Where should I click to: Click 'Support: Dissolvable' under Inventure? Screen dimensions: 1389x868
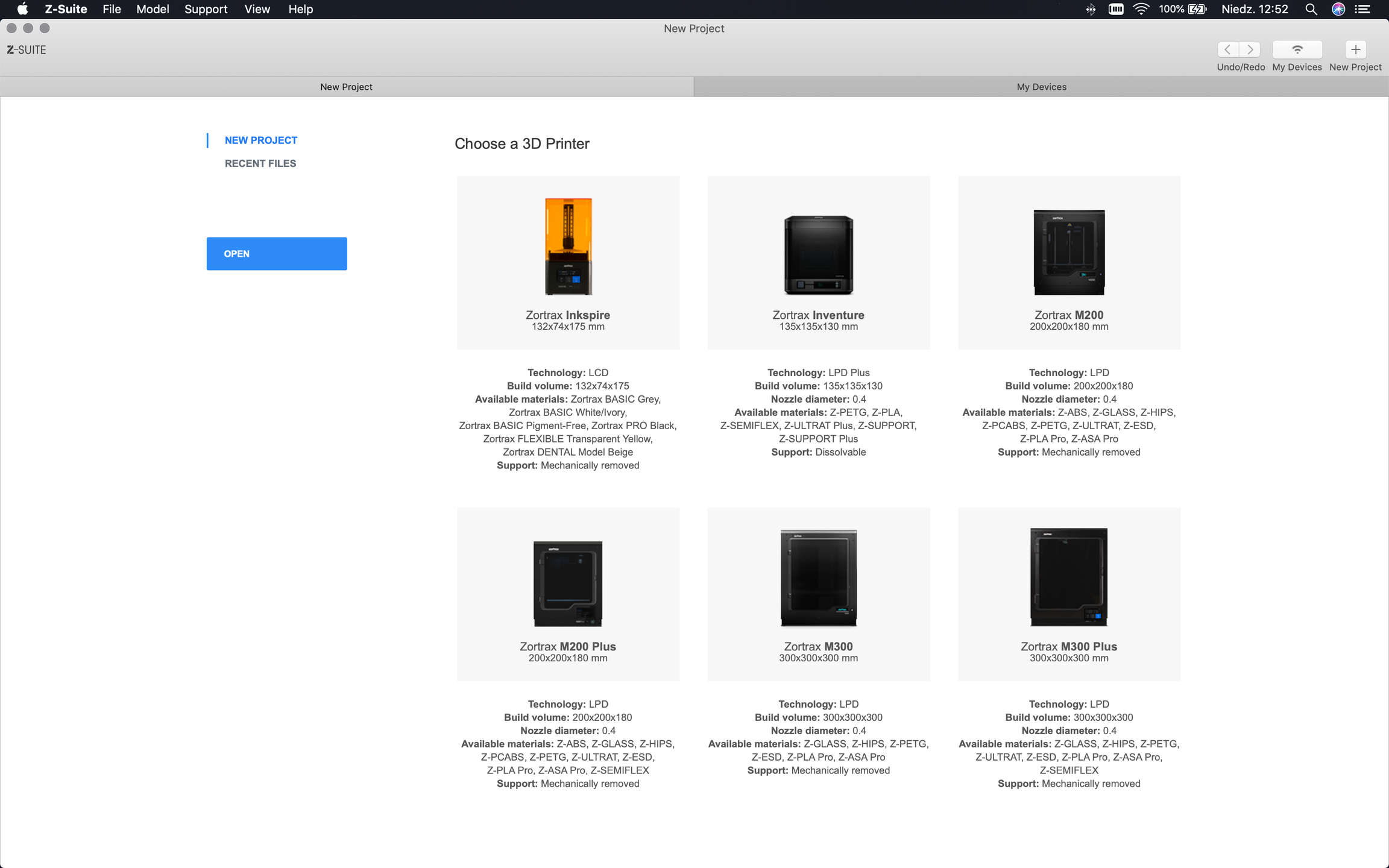click(819, 452)
